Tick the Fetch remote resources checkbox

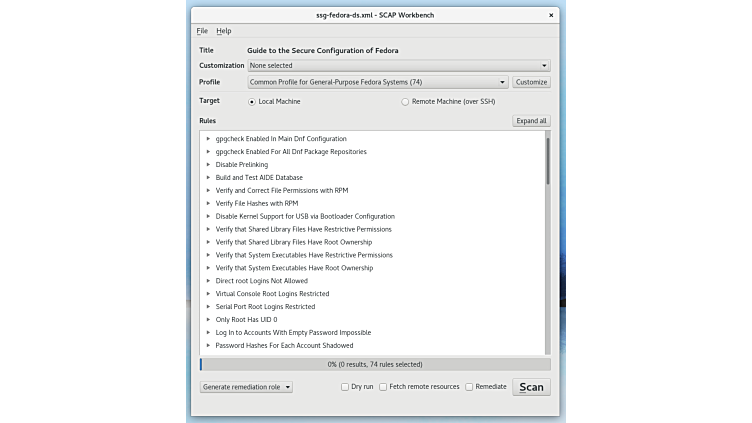[383, 387]
